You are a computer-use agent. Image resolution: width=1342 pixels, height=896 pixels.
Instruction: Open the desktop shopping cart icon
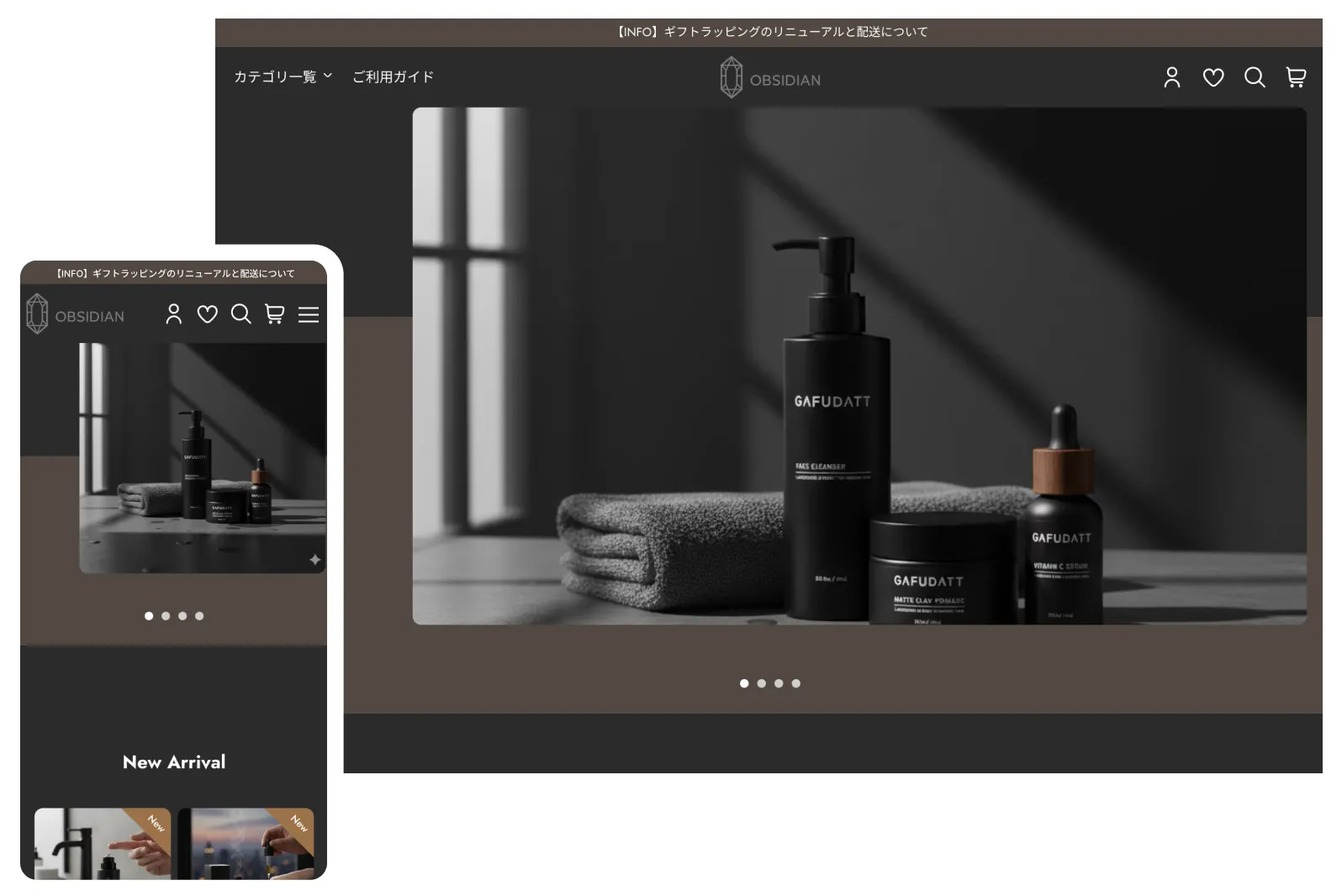coord(1295,77)
